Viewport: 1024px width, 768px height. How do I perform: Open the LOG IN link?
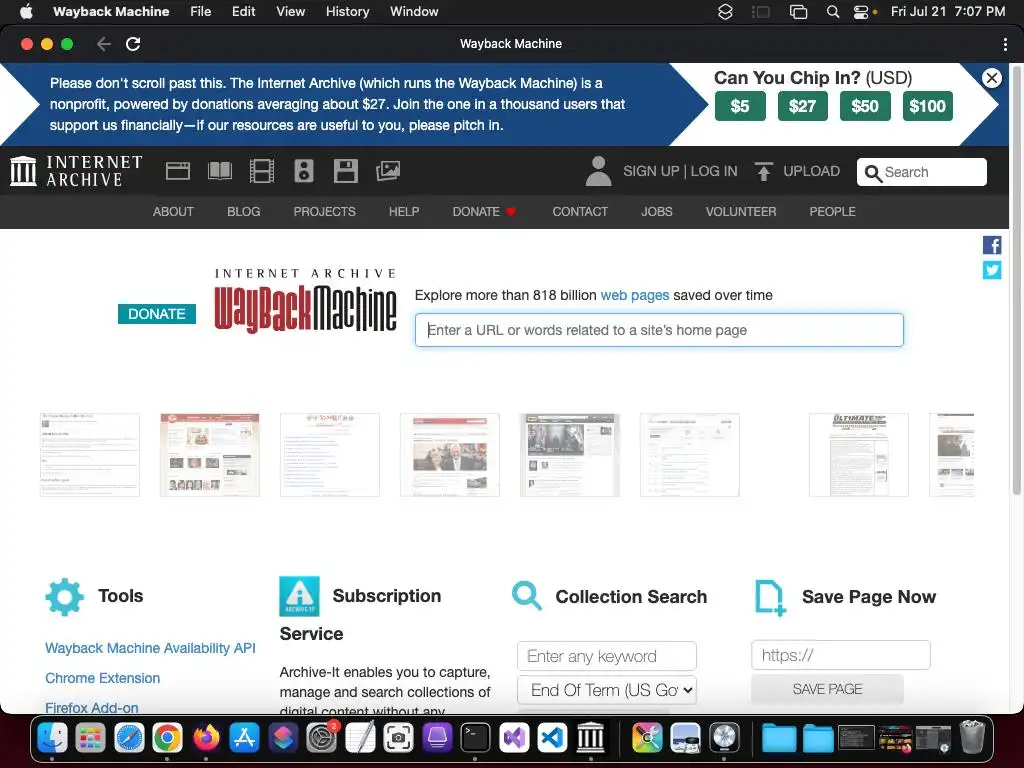click(x=714, y=171)
